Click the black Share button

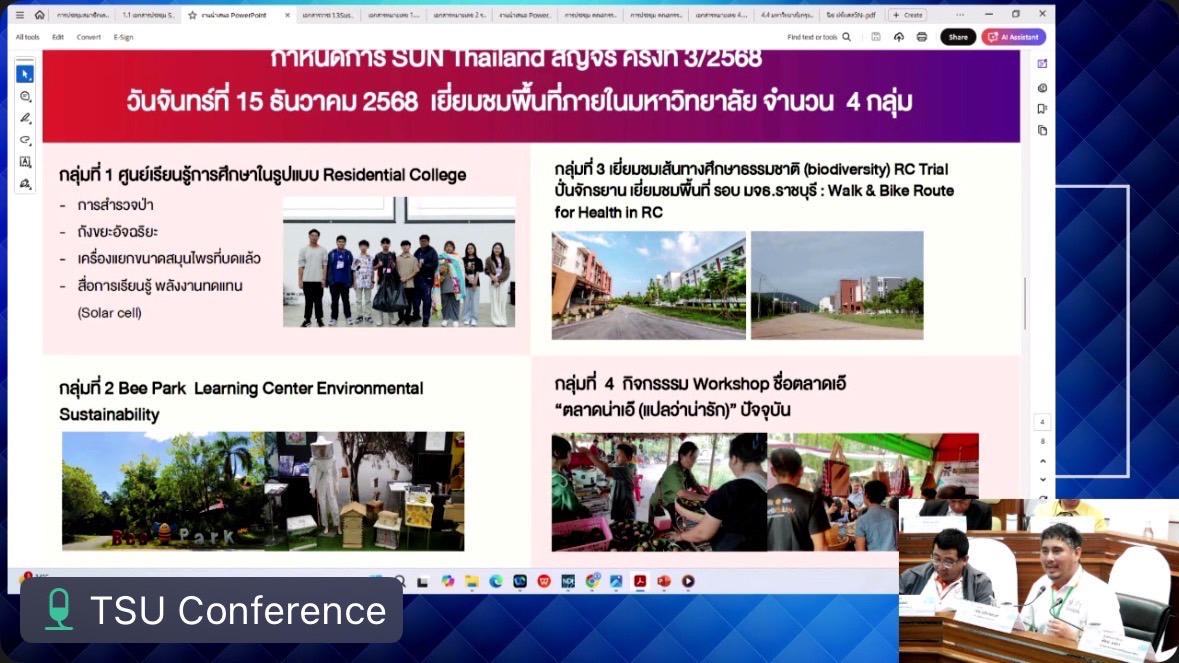[957, 37]
